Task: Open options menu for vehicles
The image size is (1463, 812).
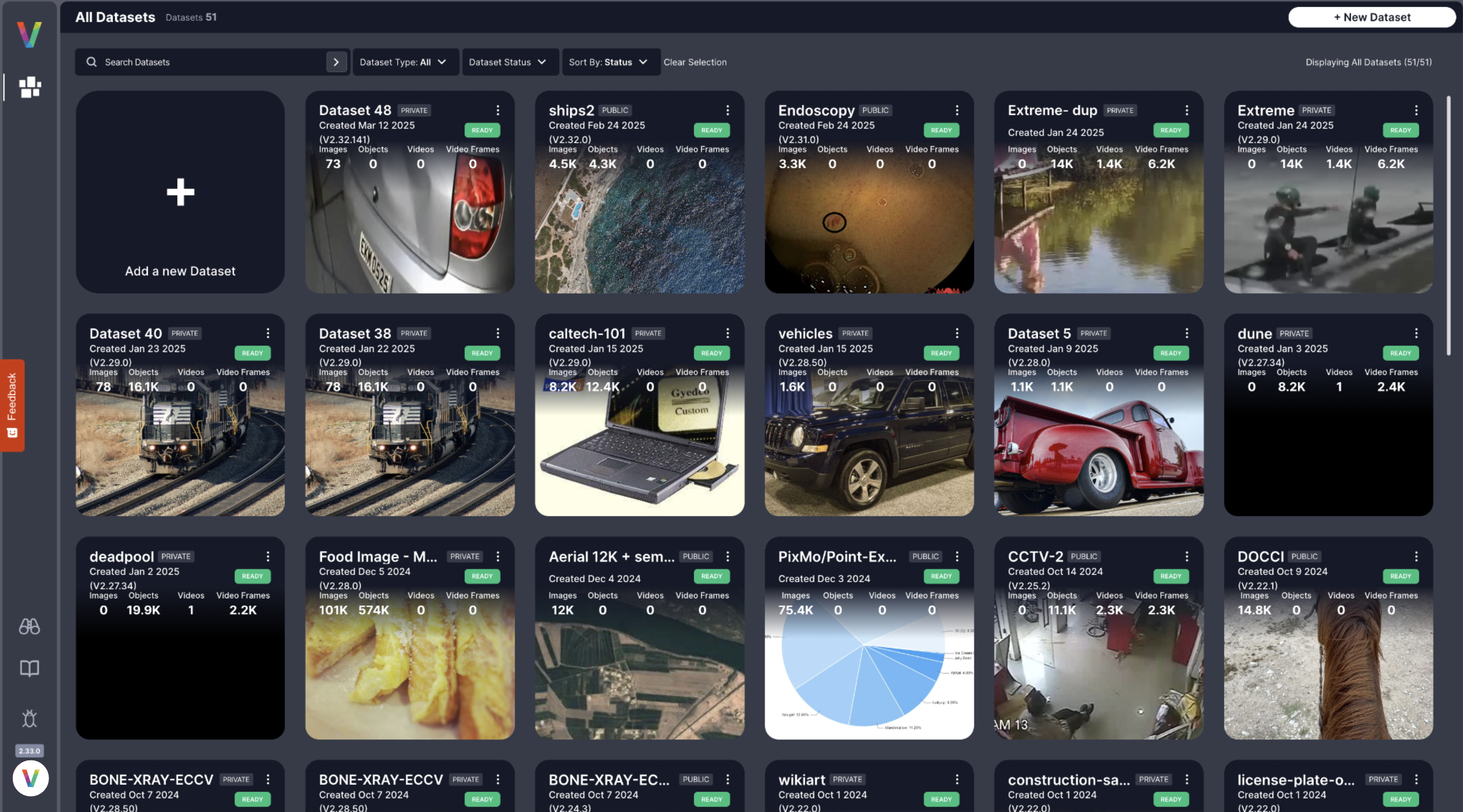Action: point(957,333)
